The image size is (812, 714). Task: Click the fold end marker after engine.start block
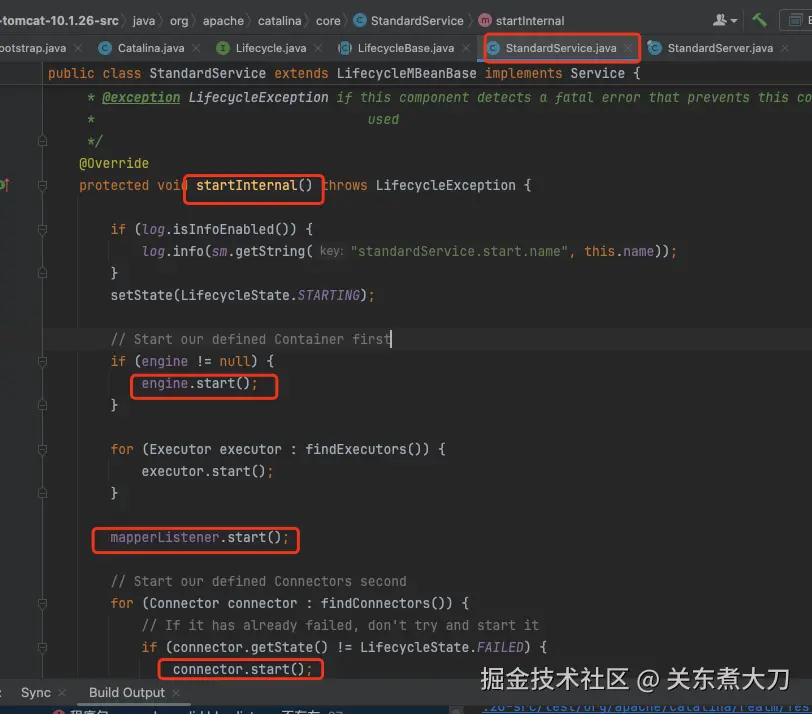tap(42, 405)
